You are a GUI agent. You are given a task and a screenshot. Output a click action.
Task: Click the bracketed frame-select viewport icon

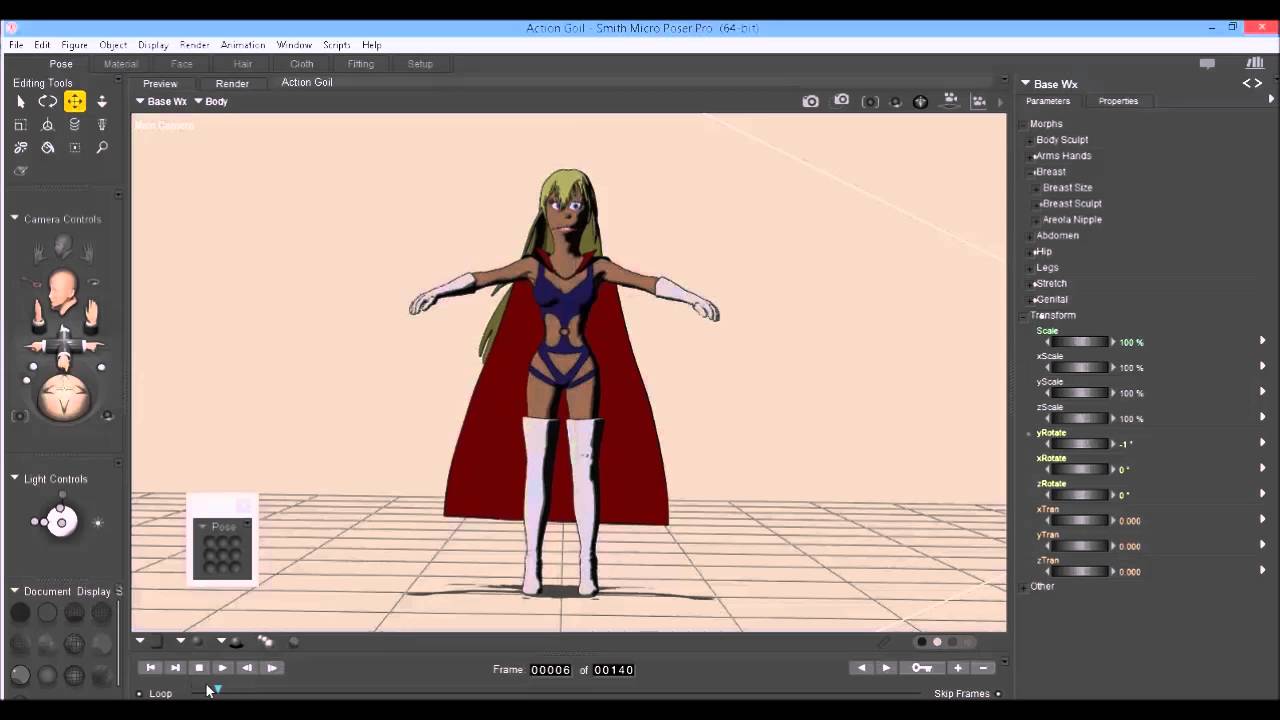click(x=871, y=102)
